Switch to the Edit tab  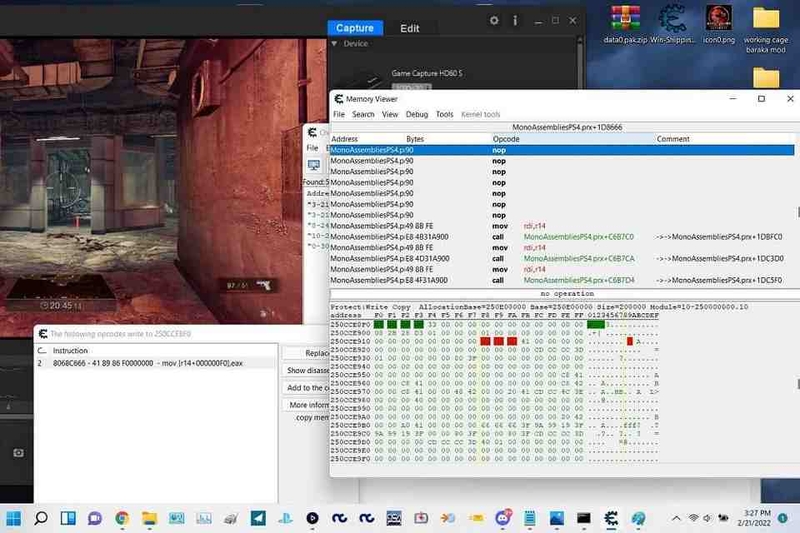tap(410, 29)
